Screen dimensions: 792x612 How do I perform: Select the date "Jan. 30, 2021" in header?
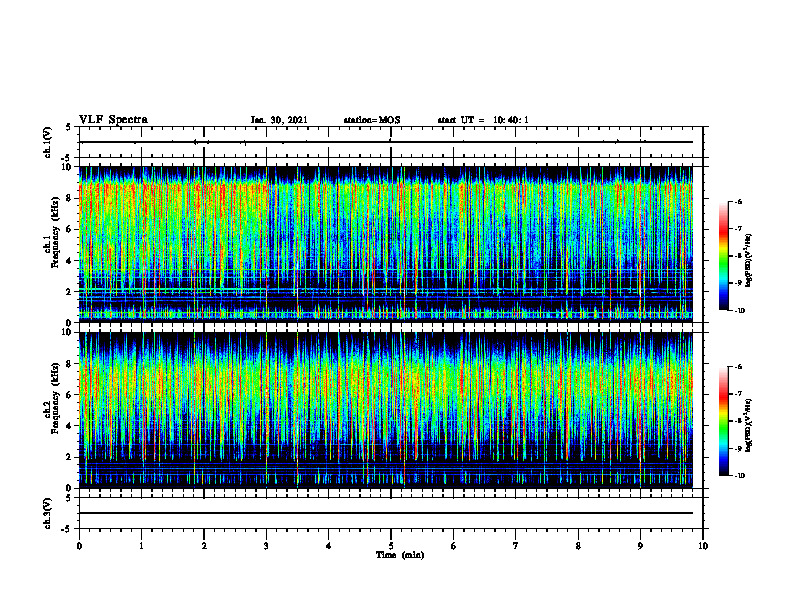point(279,120)
